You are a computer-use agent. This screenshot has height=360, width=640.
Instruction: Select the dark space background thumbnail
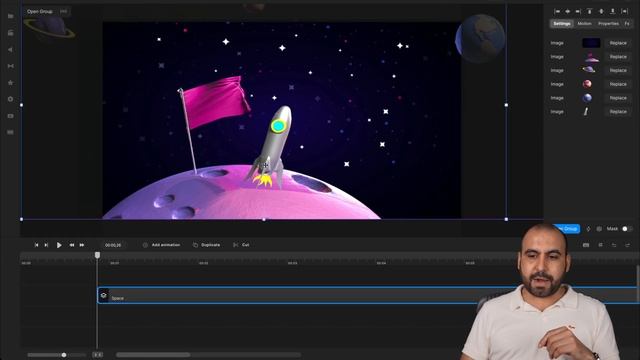click(x=591, y=43)
